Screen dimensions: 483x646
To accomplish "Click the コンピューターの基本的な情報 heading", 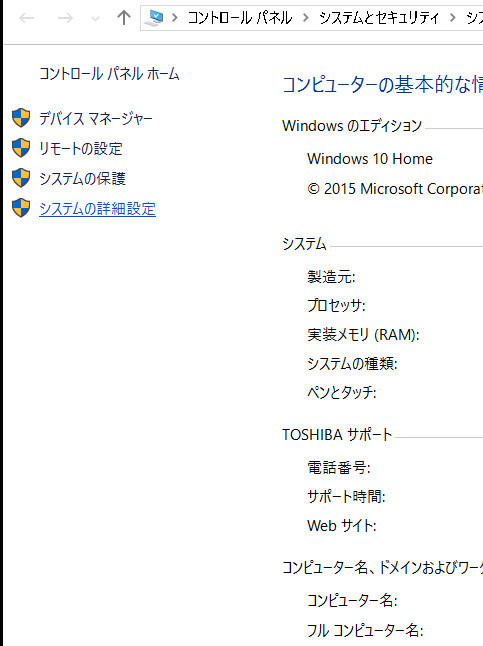I will [x=382, y=85].
